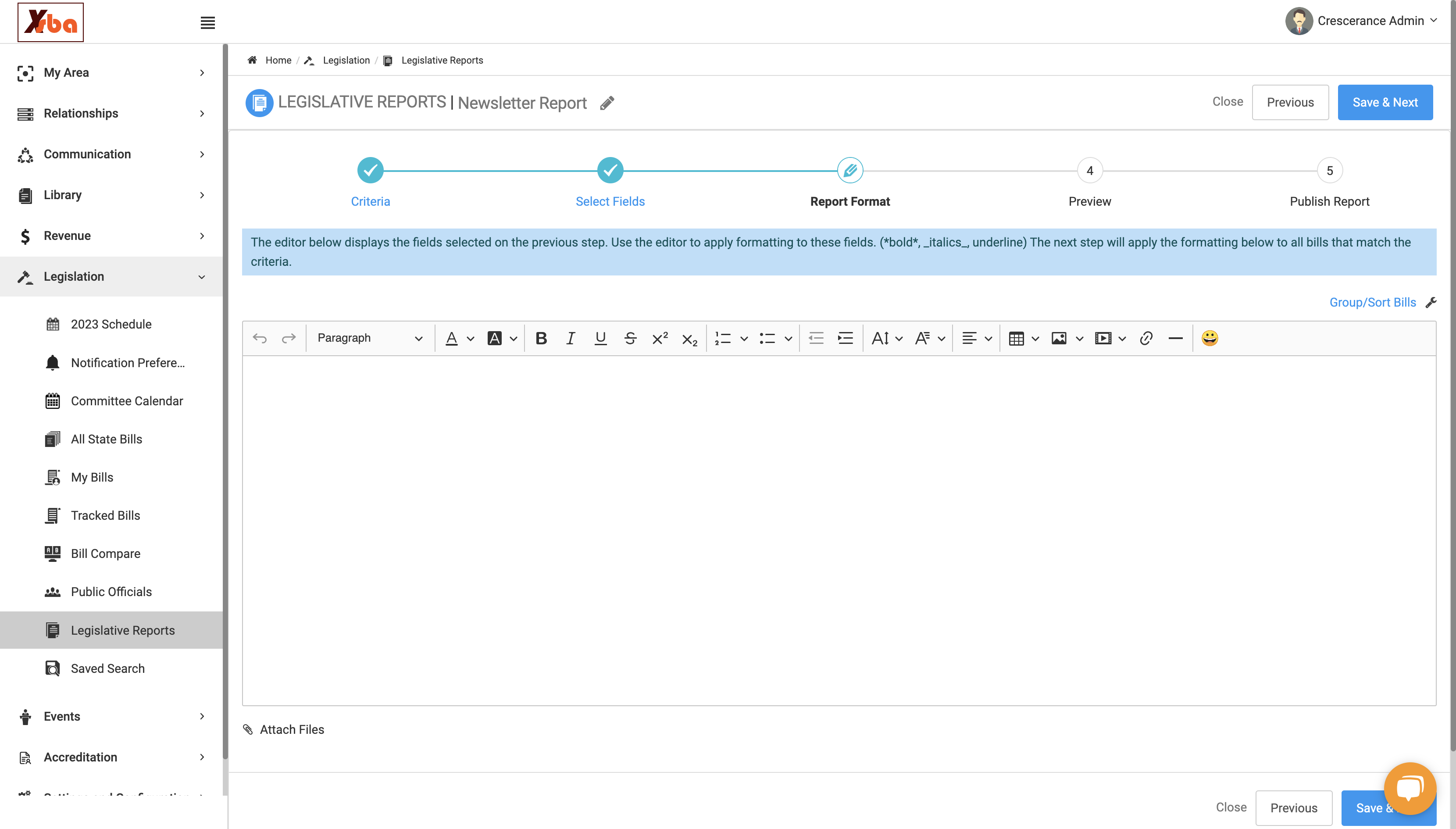Apply subscript formatting
The height and width of the screenshot is (829, 1456).
click(689, 339)
